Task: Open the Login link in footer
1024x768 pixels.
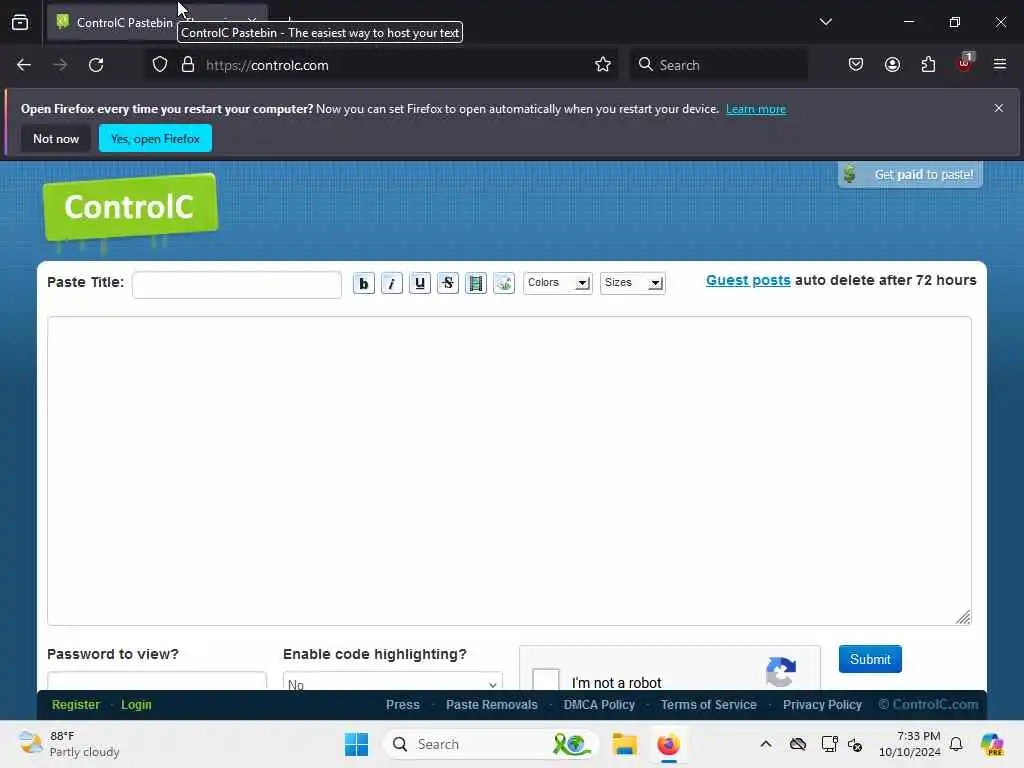Action: coord(136,705)
